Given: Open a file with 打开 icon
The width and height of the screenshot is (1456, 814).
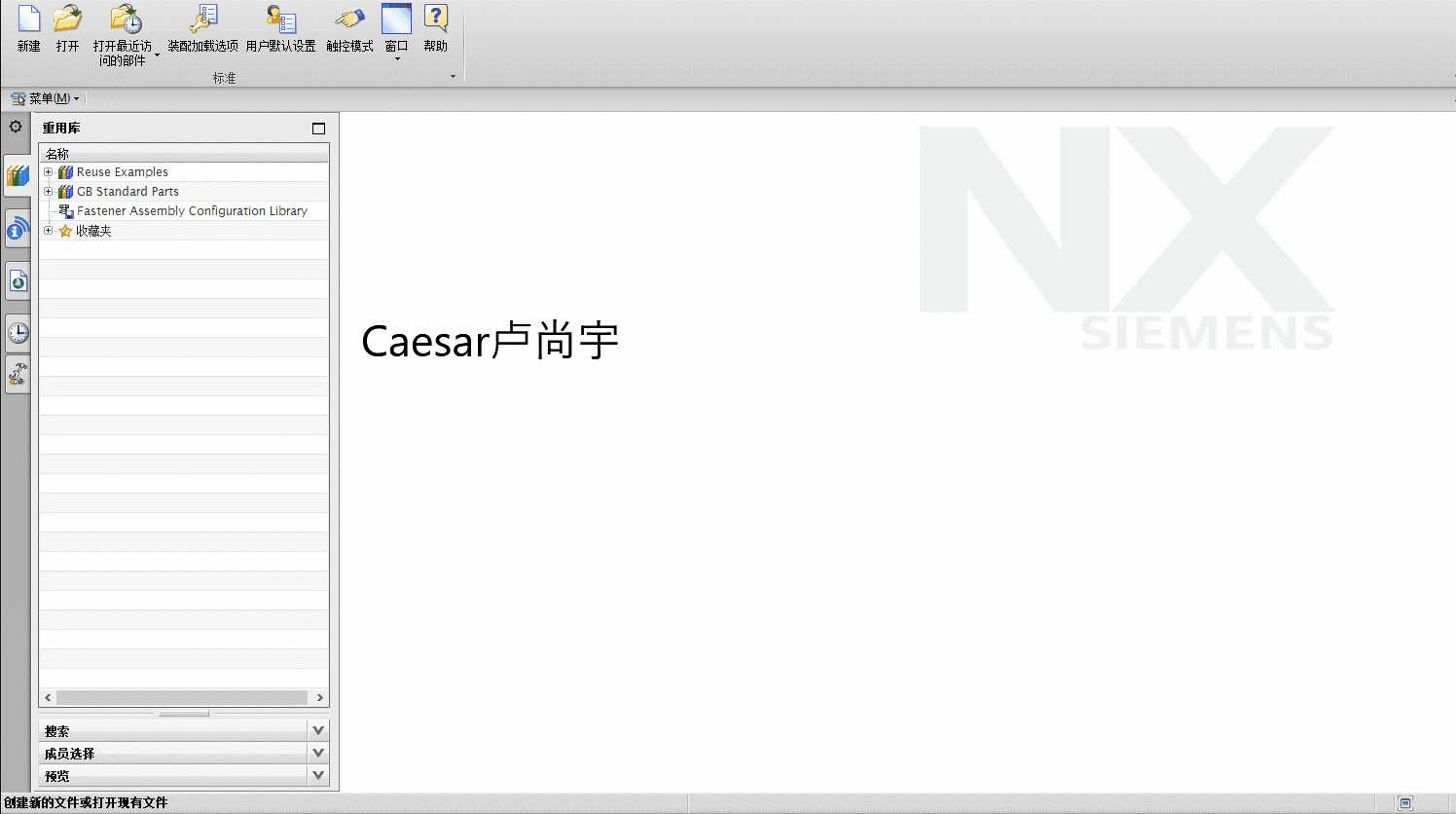Looking at the screenshot, I should coord(67,19).
